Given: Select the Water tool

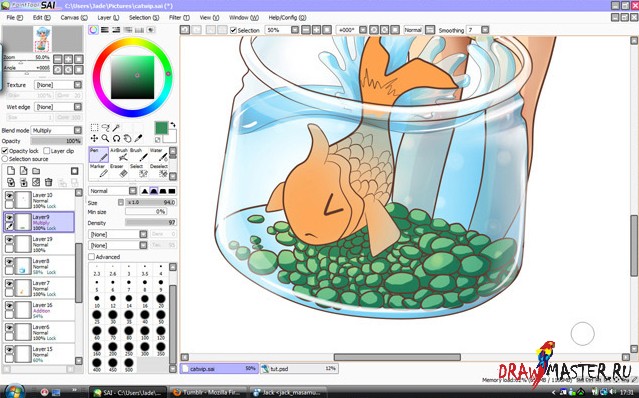Looking at the screenshot, I should tap(159, 155).
